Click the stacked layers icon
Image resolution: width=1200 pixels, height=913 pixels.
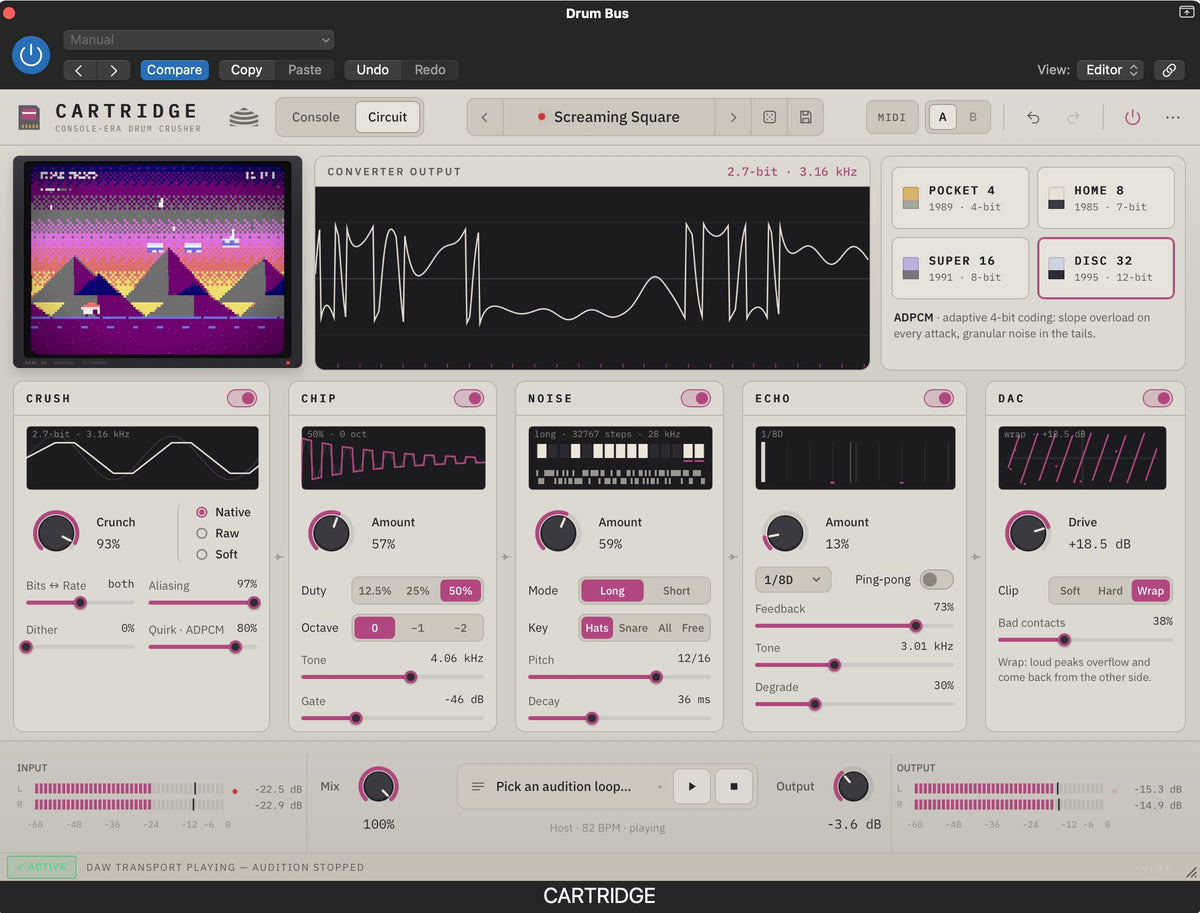click(243, 117)
